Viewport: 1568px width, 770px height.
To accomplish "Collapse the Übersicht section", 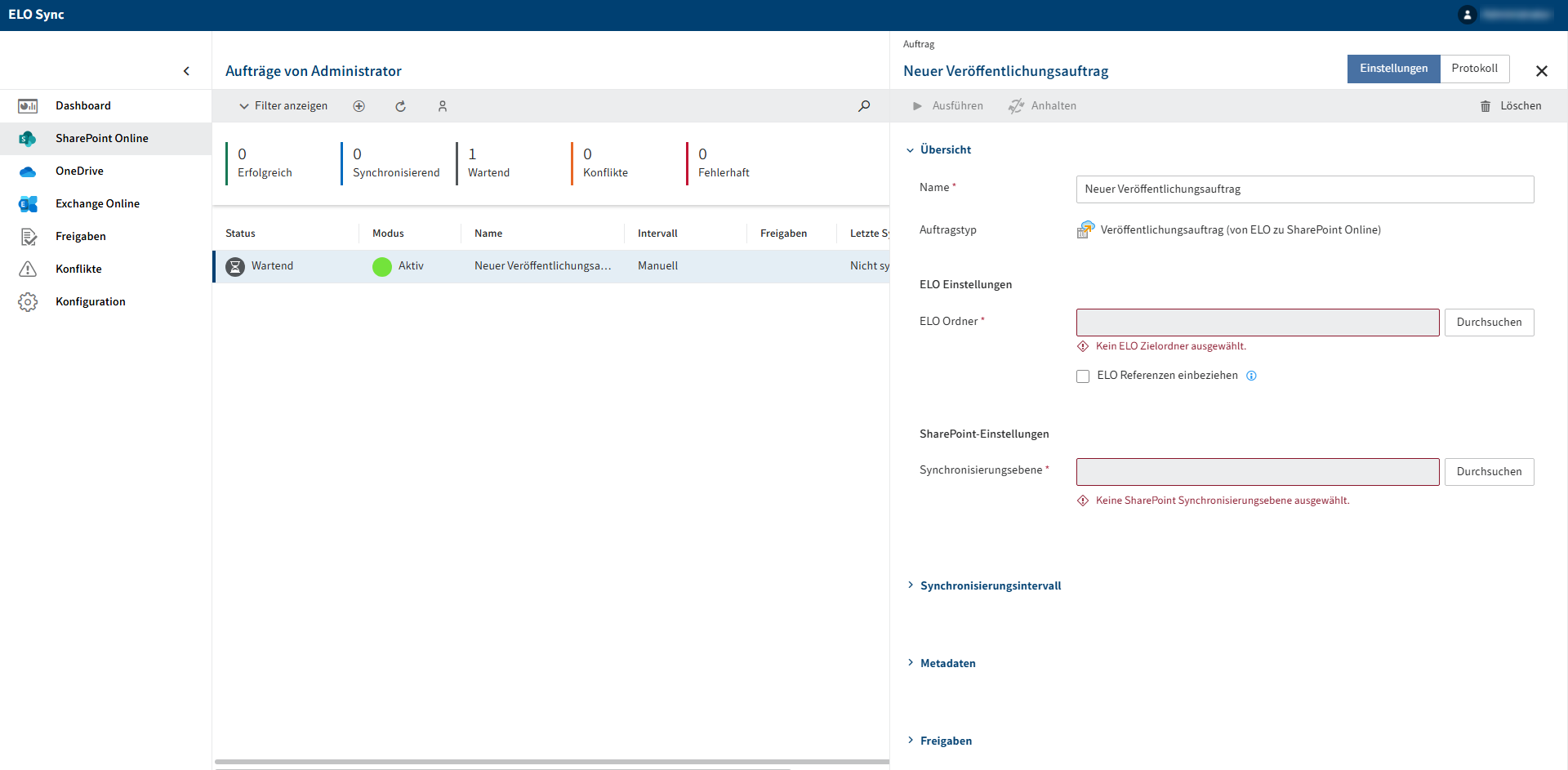I will pos(939,150).
